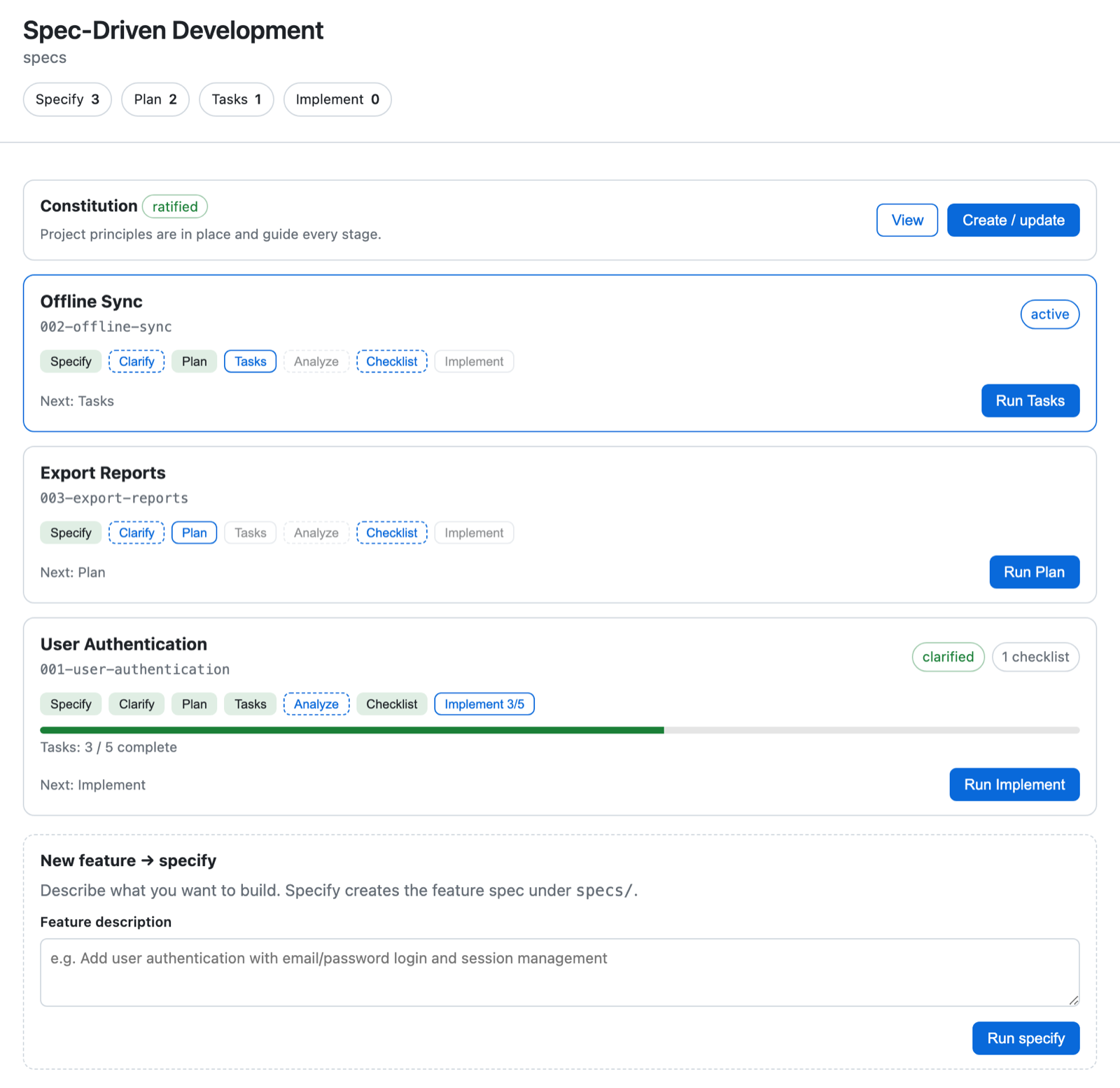Click the 002-offline-sync identifier text

coord(106,326)
